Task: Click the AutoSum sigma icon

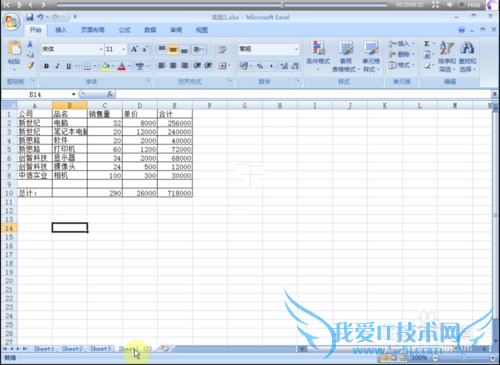Action: 426,44
